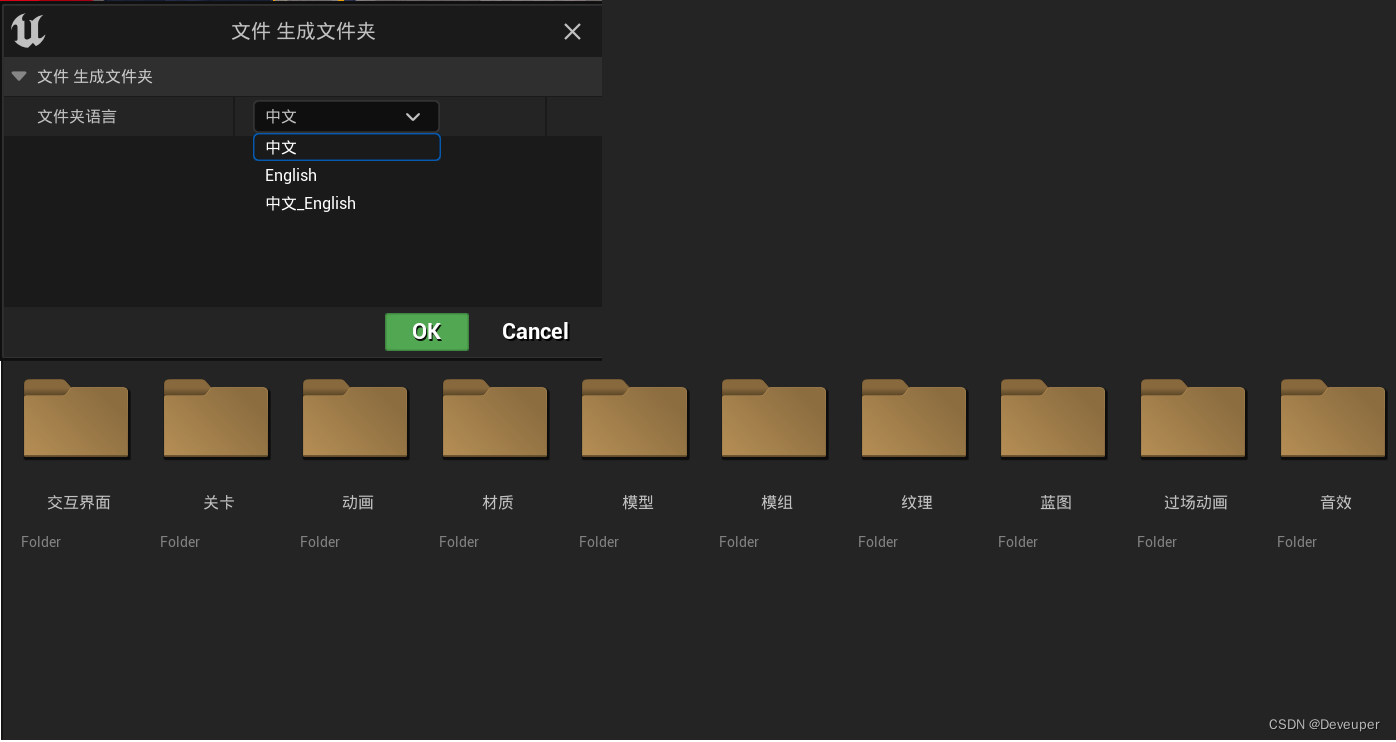This screenshot has height=742, width=1396.
Task: Select English option in dropdown list
Action: point(346,175)
